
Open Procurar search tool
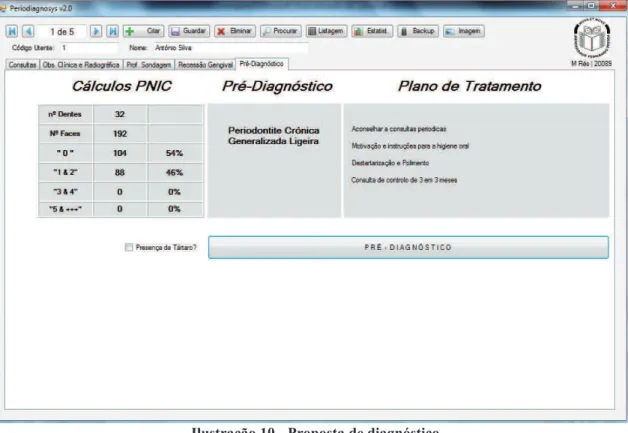tap(281, 31)
